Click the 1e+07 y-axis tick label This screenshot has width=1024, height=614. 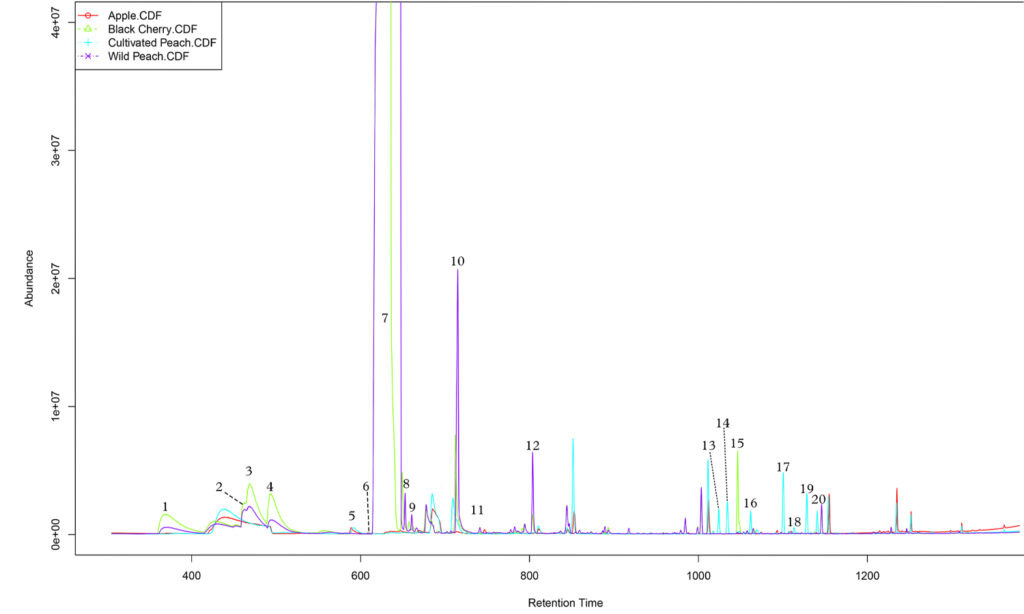(x=56, y=406)
